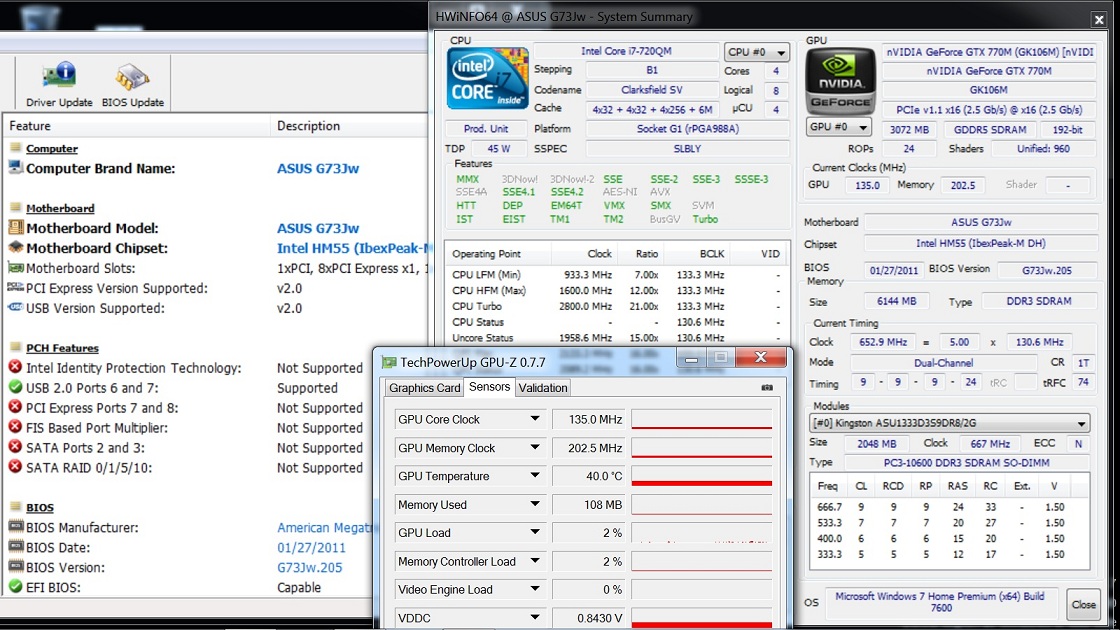
Task: Click GPU Core Clock graph bar
Action: point(701,419)
